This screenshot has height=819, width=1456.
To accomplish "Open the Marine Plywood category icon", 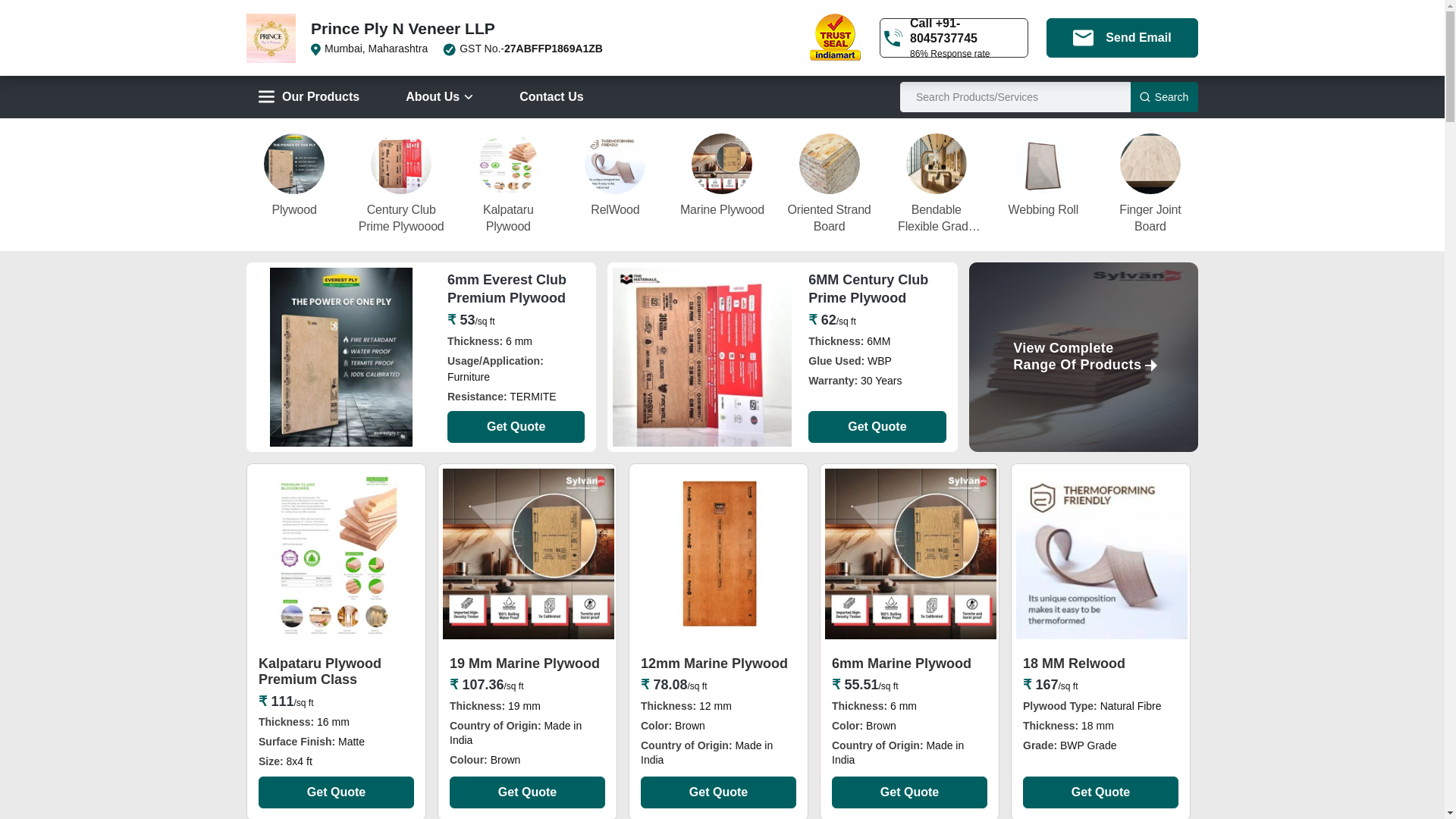I will click(x=722, y=164).
